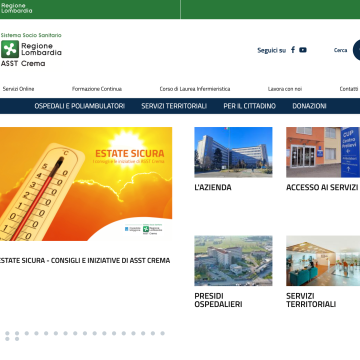The width and height of the screenshot is (360, 360).
Task: Select the first carousel slide dot
Action: [x=7, y=333]
